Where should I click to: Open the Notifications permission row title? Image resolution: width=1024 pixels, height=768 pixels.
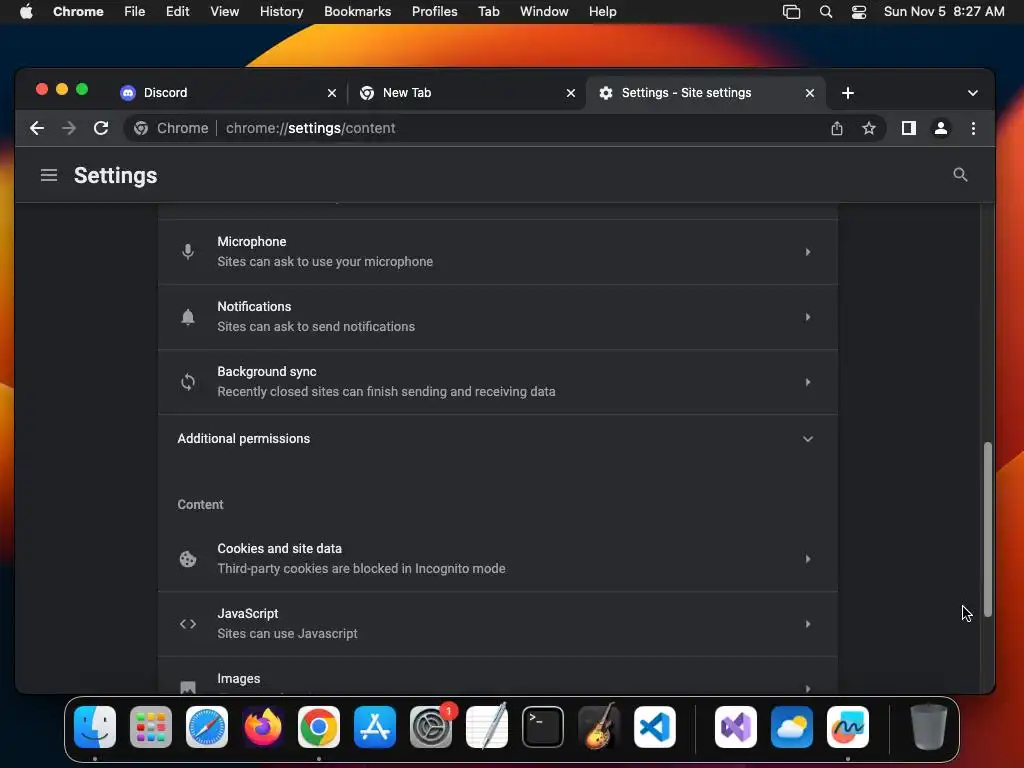pyautogui.click(x=254, y=306)
